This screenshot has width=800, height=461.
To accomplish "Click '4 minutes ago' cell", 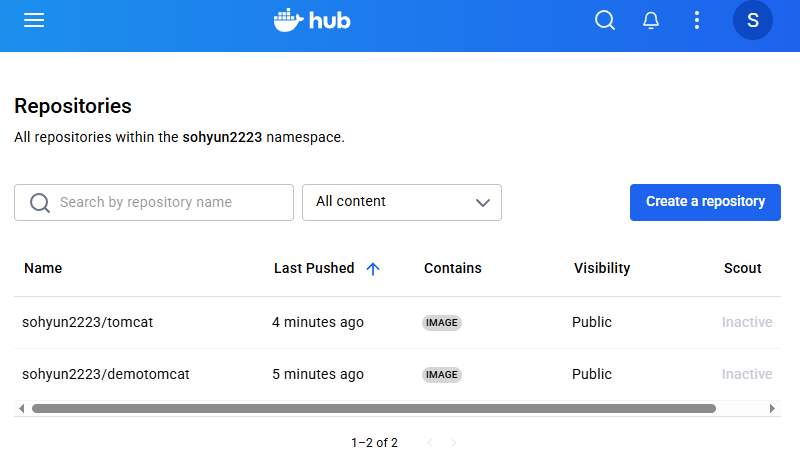I will (x=318, y=322).
